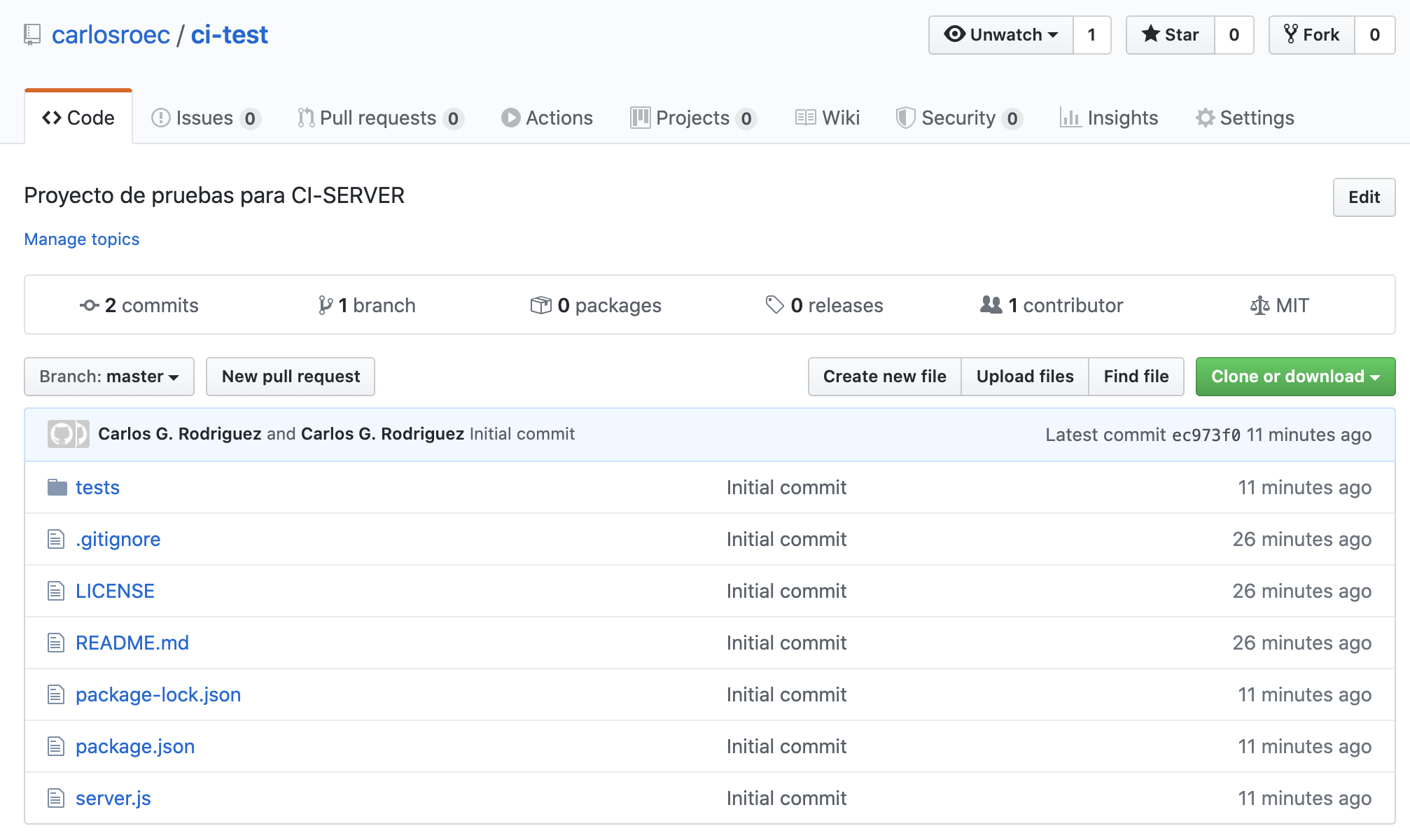Open the Pull requests tab
Viewport: 1410px width, 840px height.
pyautogui.click(x=381, y=118)
